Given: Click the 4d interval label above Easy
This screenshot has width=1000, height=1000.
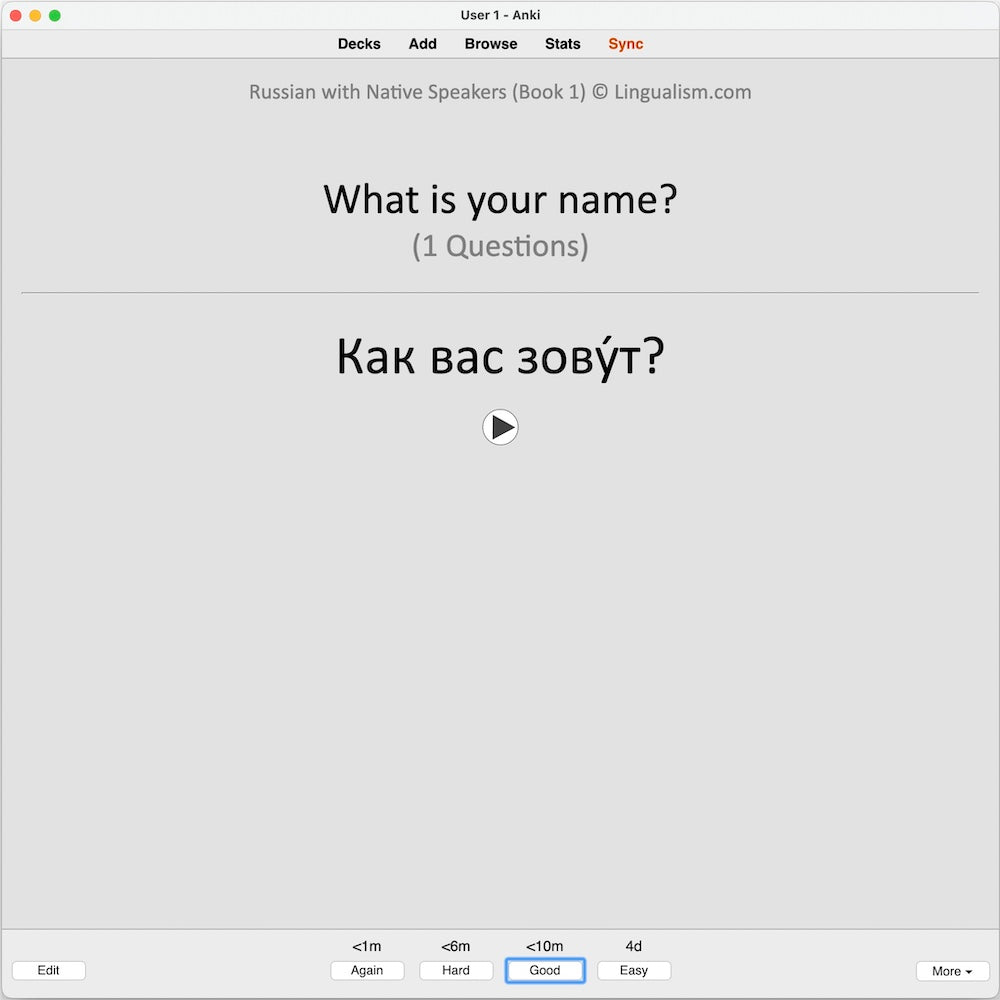Looking at the screenshot, I should tap(634, 946).
